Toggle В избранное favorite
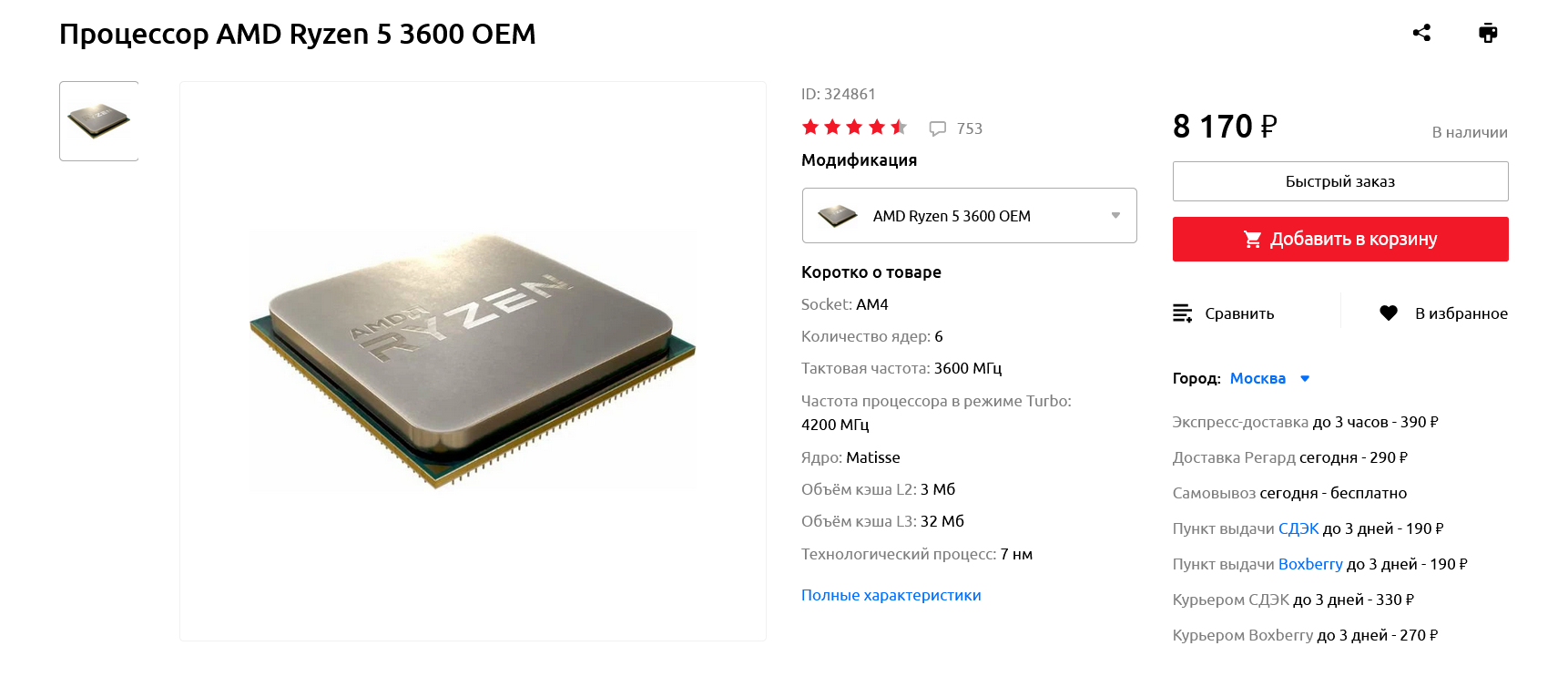Screen dimensions: 1568x687 (1443, 313)
